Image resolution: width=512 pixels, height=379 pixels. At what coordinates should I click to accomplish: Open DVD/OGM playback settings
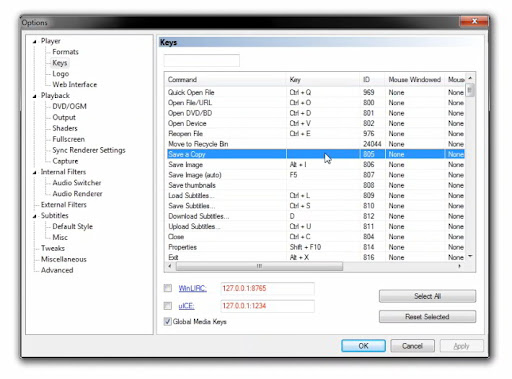(x=69, y=106)
